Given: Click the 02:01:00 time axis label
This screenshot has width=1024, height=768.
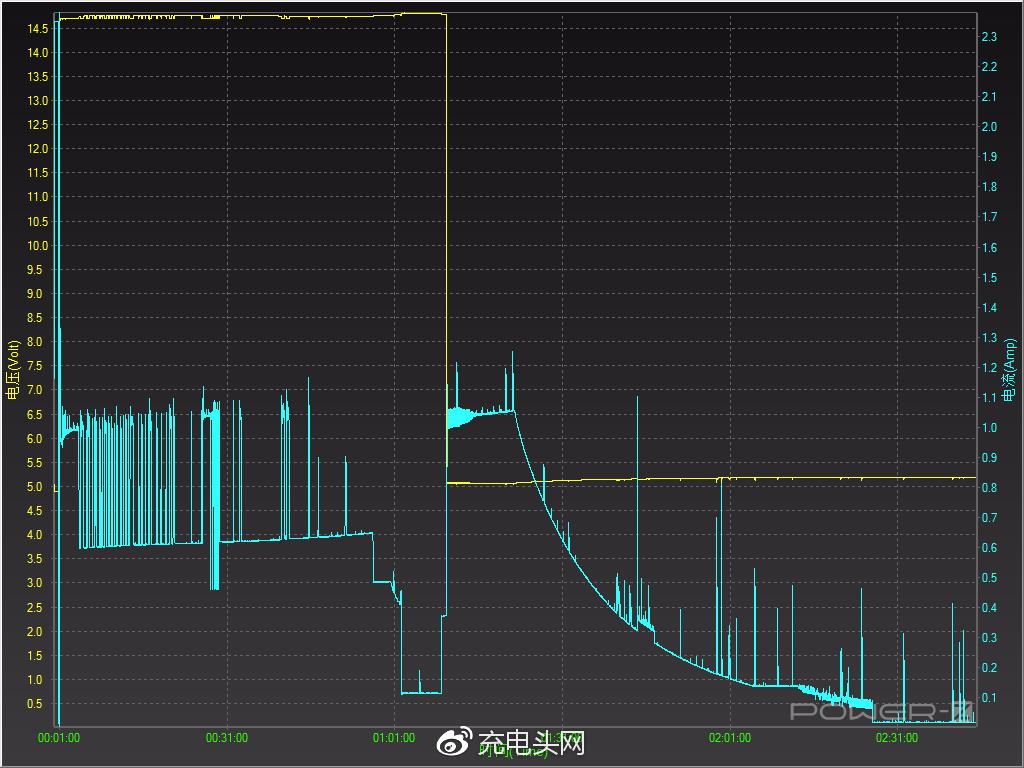Looking at the screenshot, I should click(x=730, y=738).
